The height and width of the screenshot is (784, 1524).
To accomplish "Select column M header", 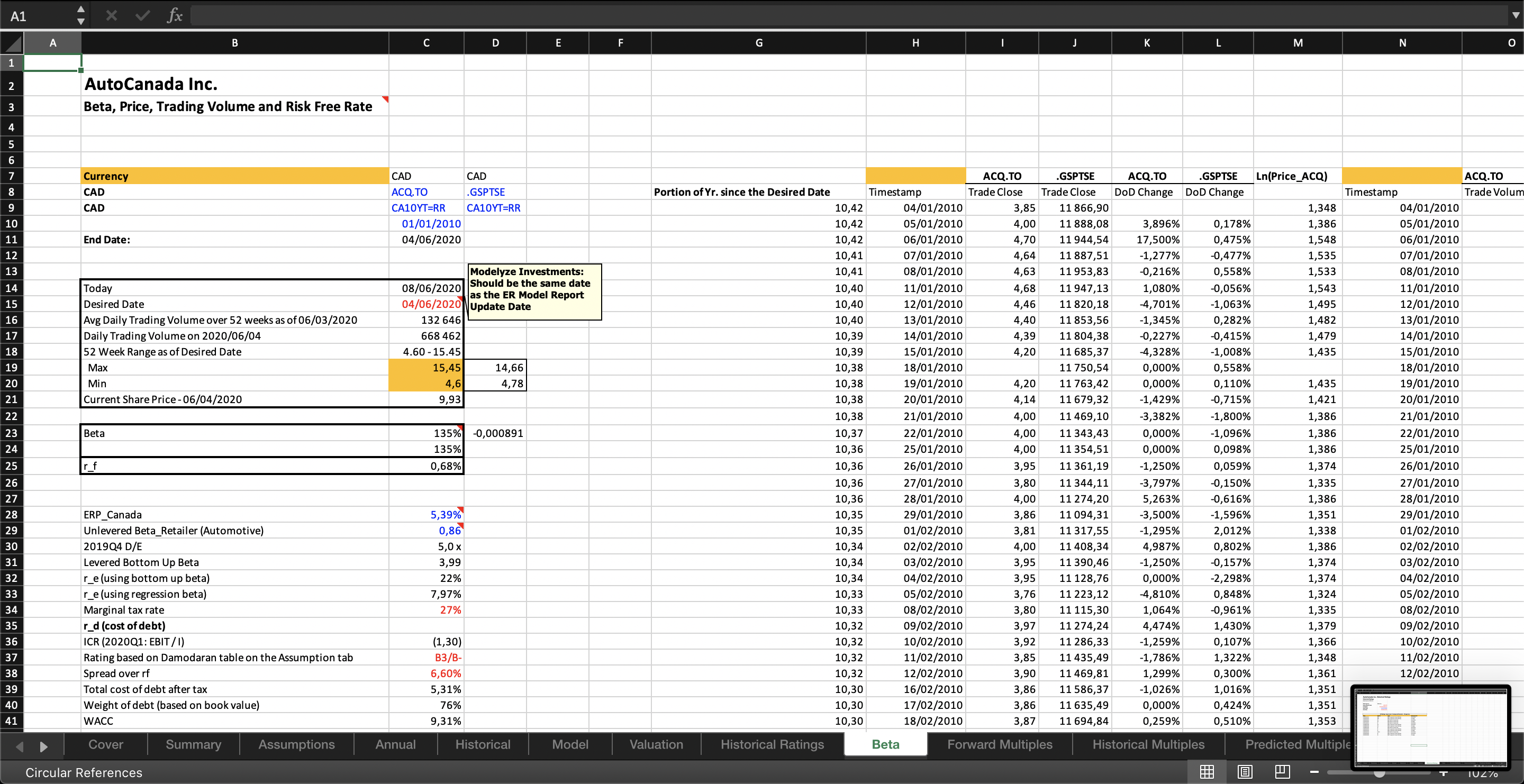I will pyautogui.click(x=1298, y=43).
